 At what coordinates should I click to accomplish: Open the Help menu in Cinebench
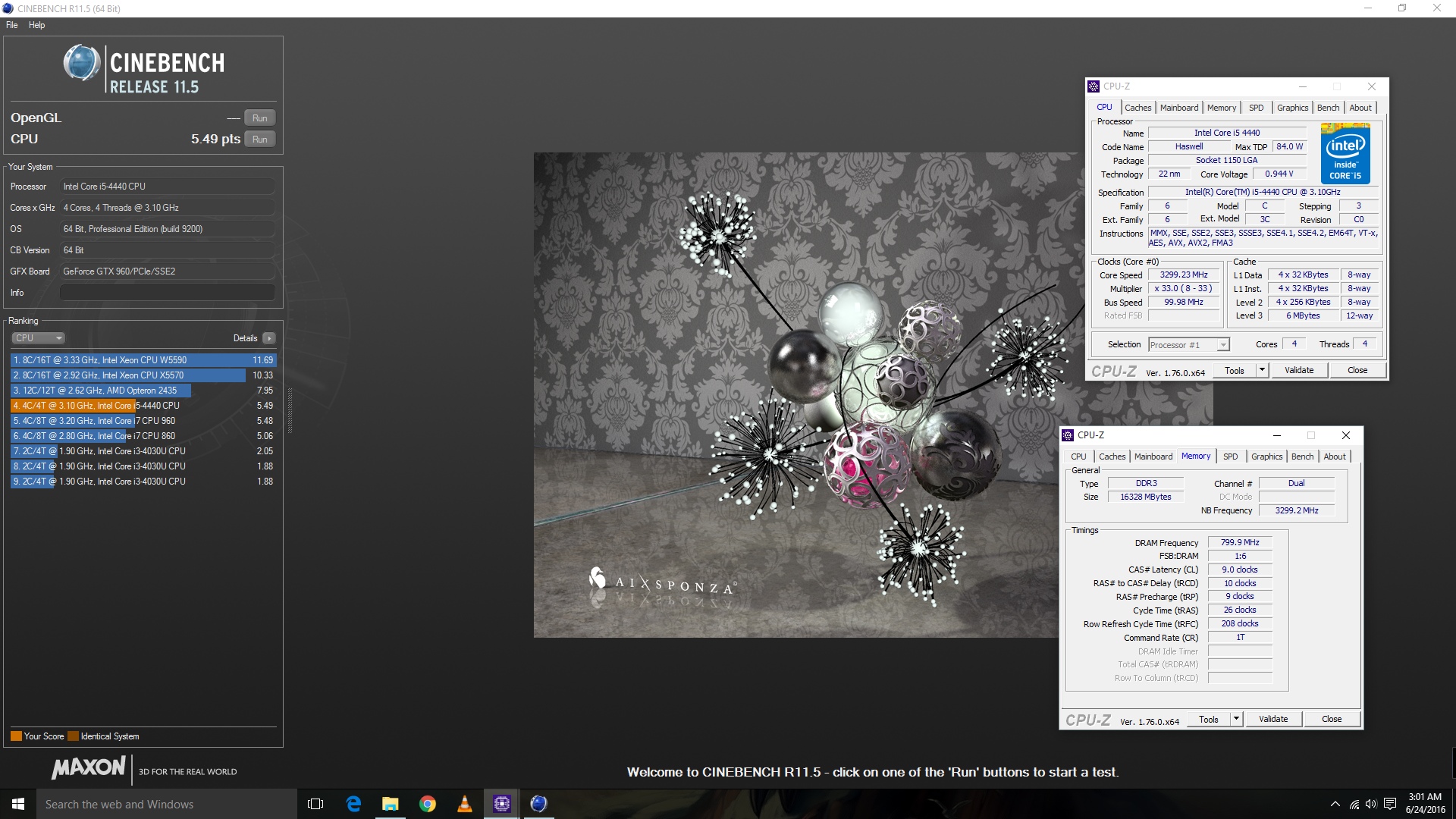[x=37, y=25]
